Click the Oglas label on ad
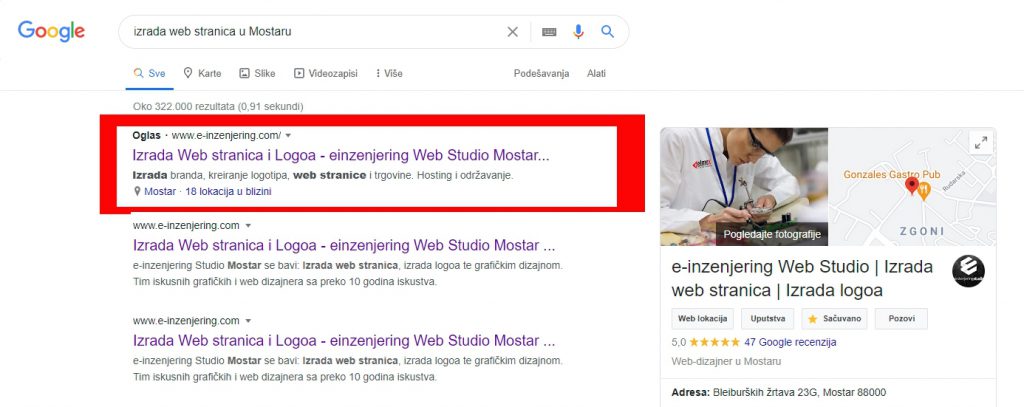1024x407 pixels. pyautogui.click(x=146, y=135)
